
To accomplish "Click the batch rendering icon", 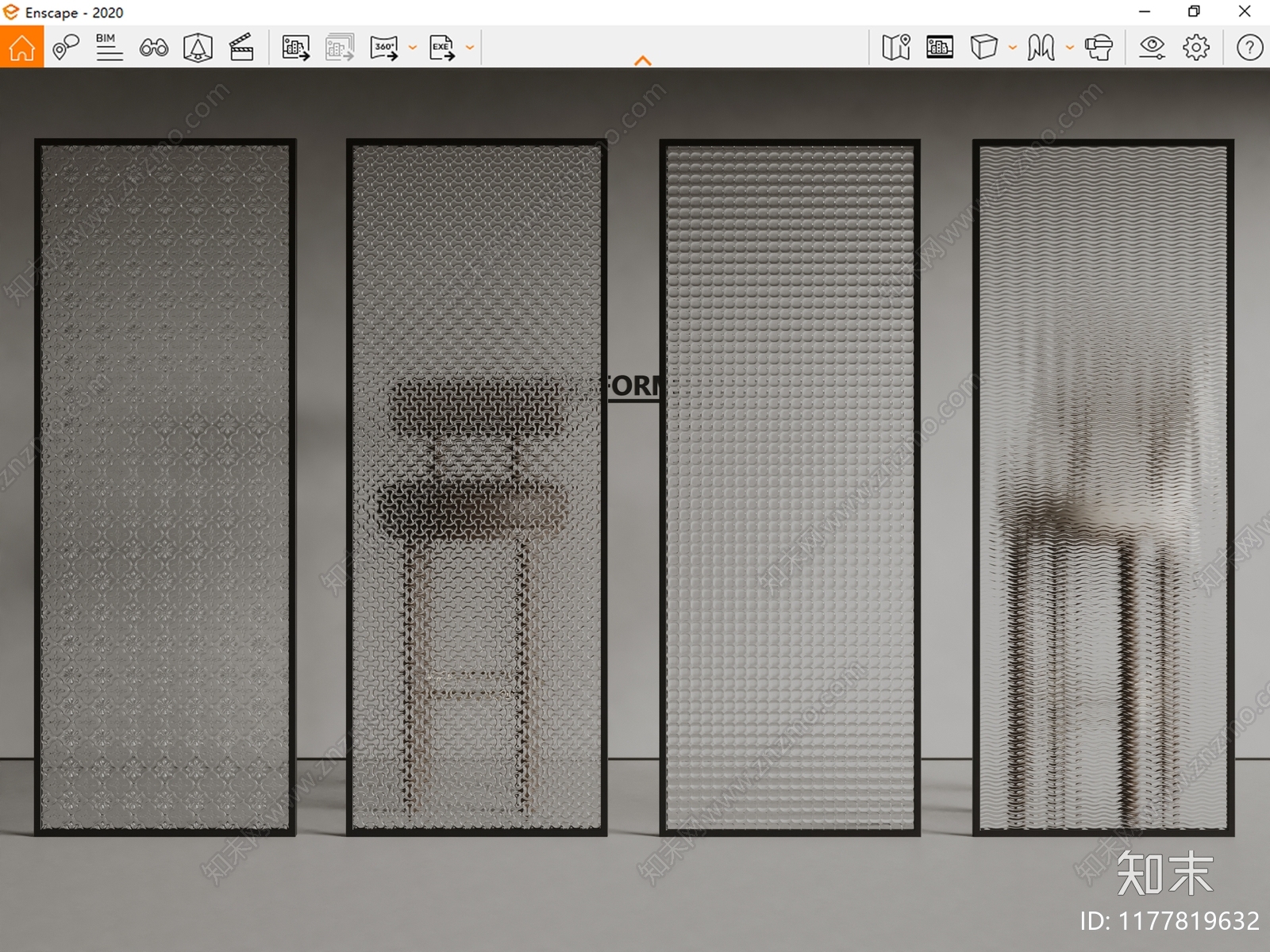I will pyautogui.click(x=340, y=48).
